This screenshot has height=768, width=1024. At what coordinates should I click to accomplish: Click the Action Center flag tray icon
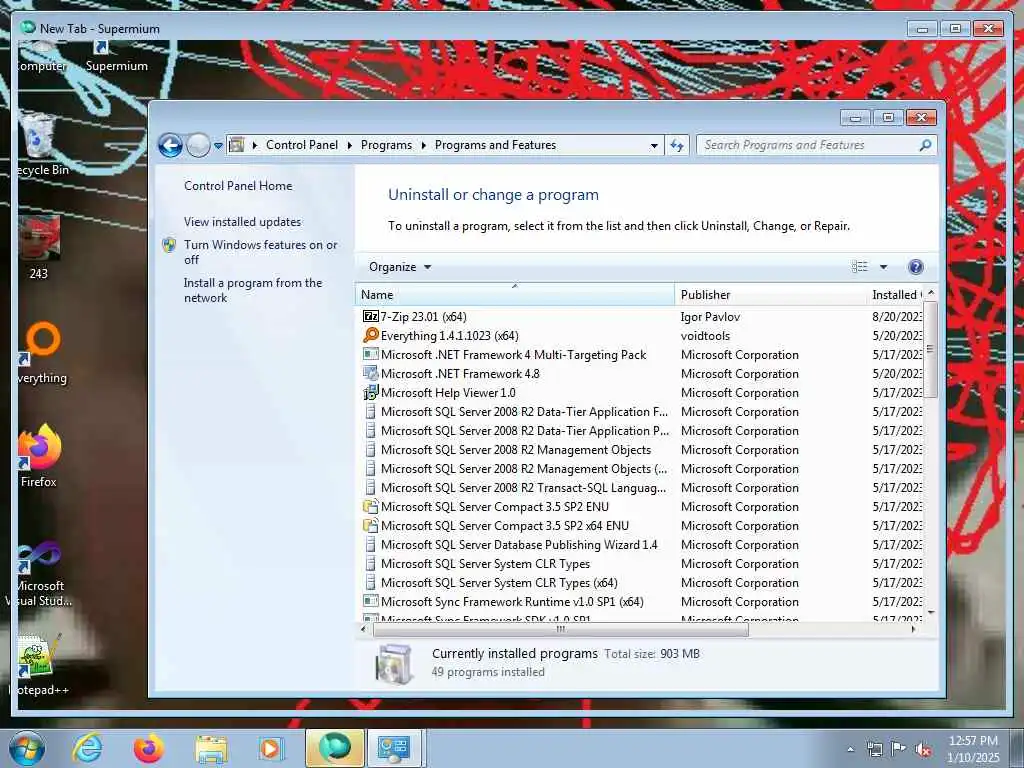tap(899, 749)
